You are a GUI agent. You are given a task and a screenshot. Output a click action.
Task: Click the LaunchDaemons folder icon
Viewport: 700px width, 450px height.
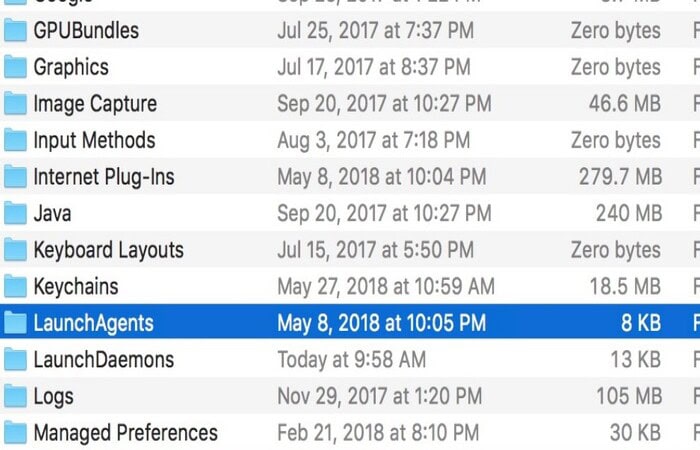(15, 360)
